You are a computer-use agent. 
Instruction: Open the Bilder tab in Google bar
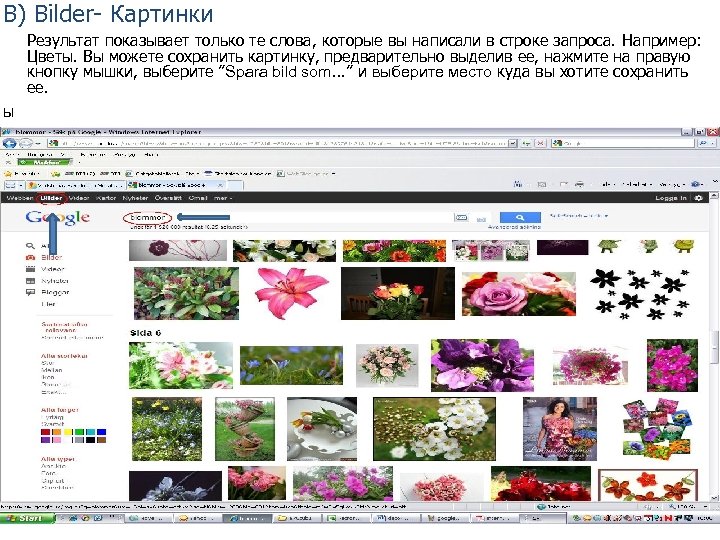point(51,198)
